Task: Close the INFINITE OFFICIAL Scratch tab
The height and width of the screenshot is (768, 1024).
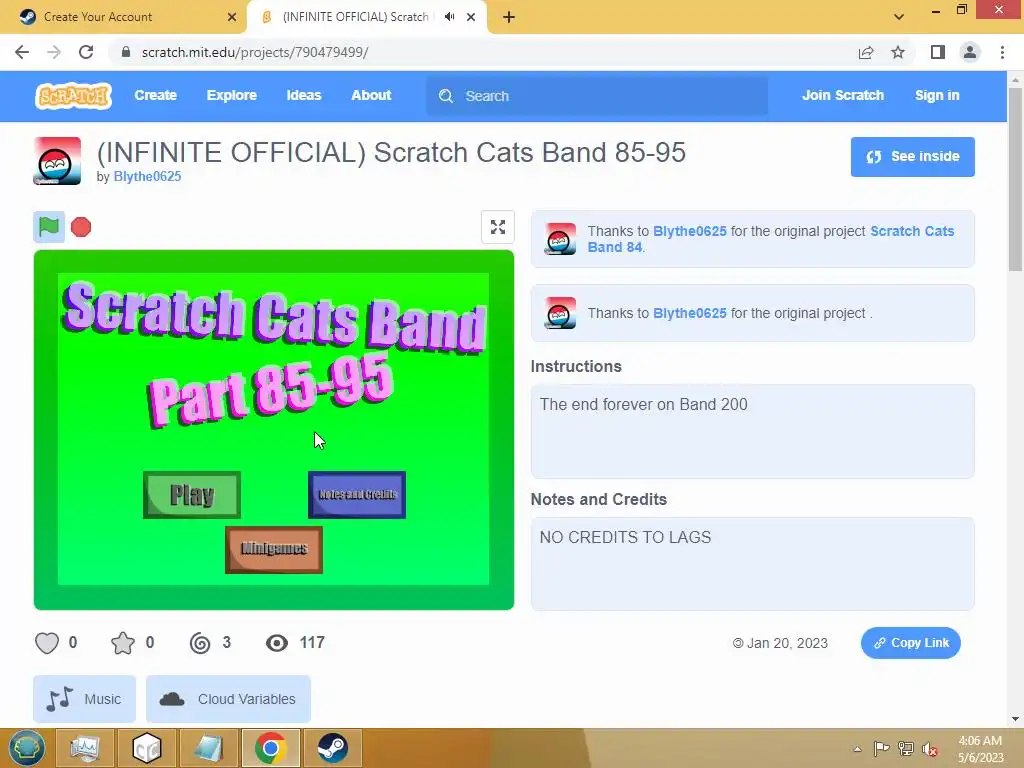Action: click(471, 17)
